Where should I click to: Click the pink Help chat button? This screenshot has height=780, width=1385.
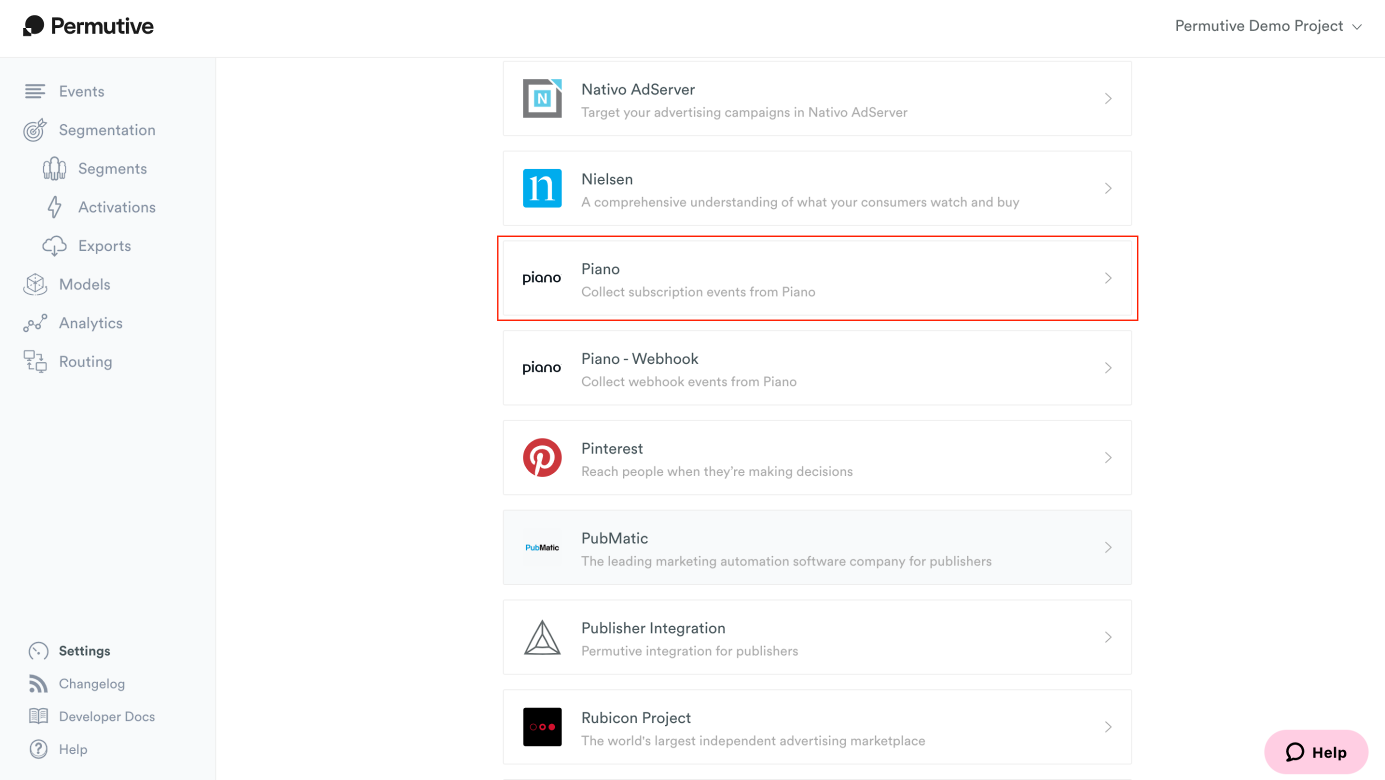tap(1316, 752)
